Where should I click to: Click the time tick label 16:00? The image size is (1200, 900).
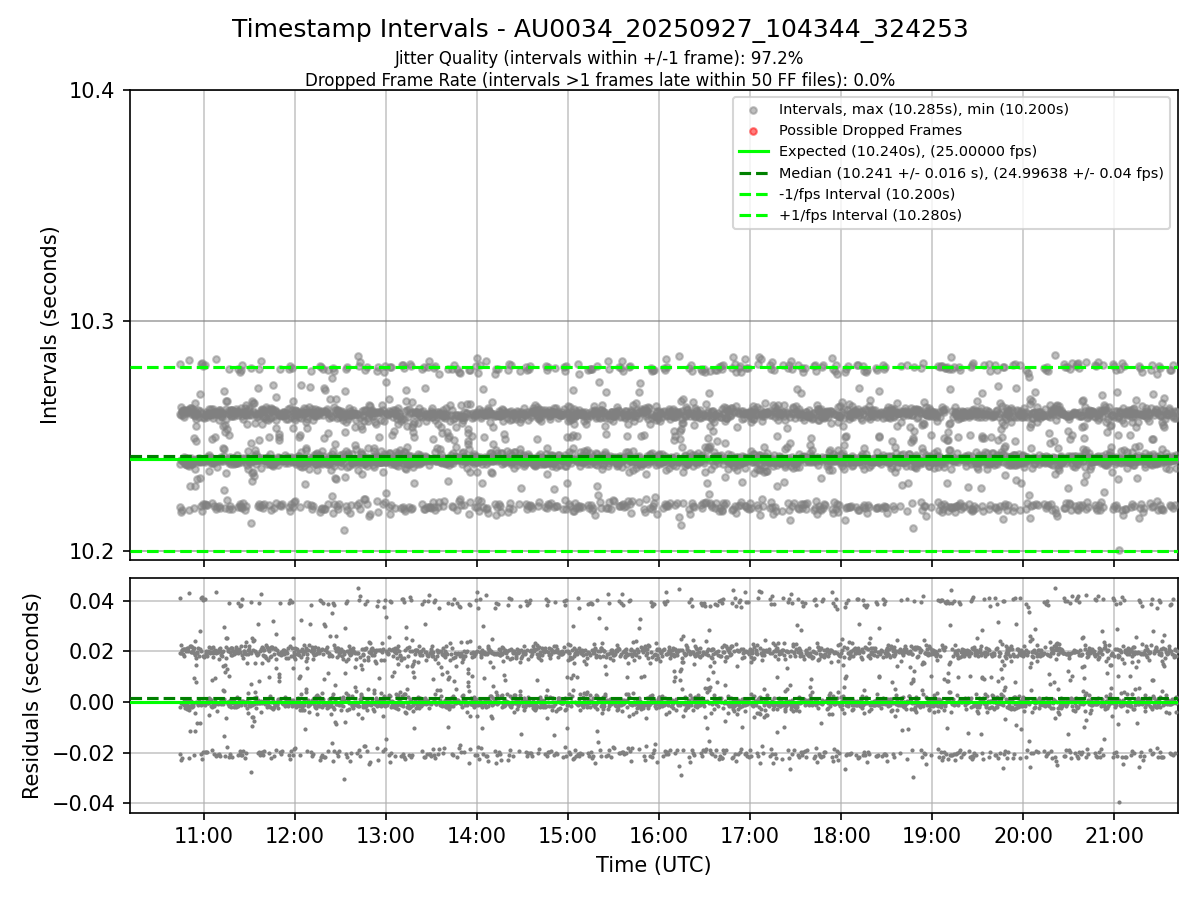point(659,836)
